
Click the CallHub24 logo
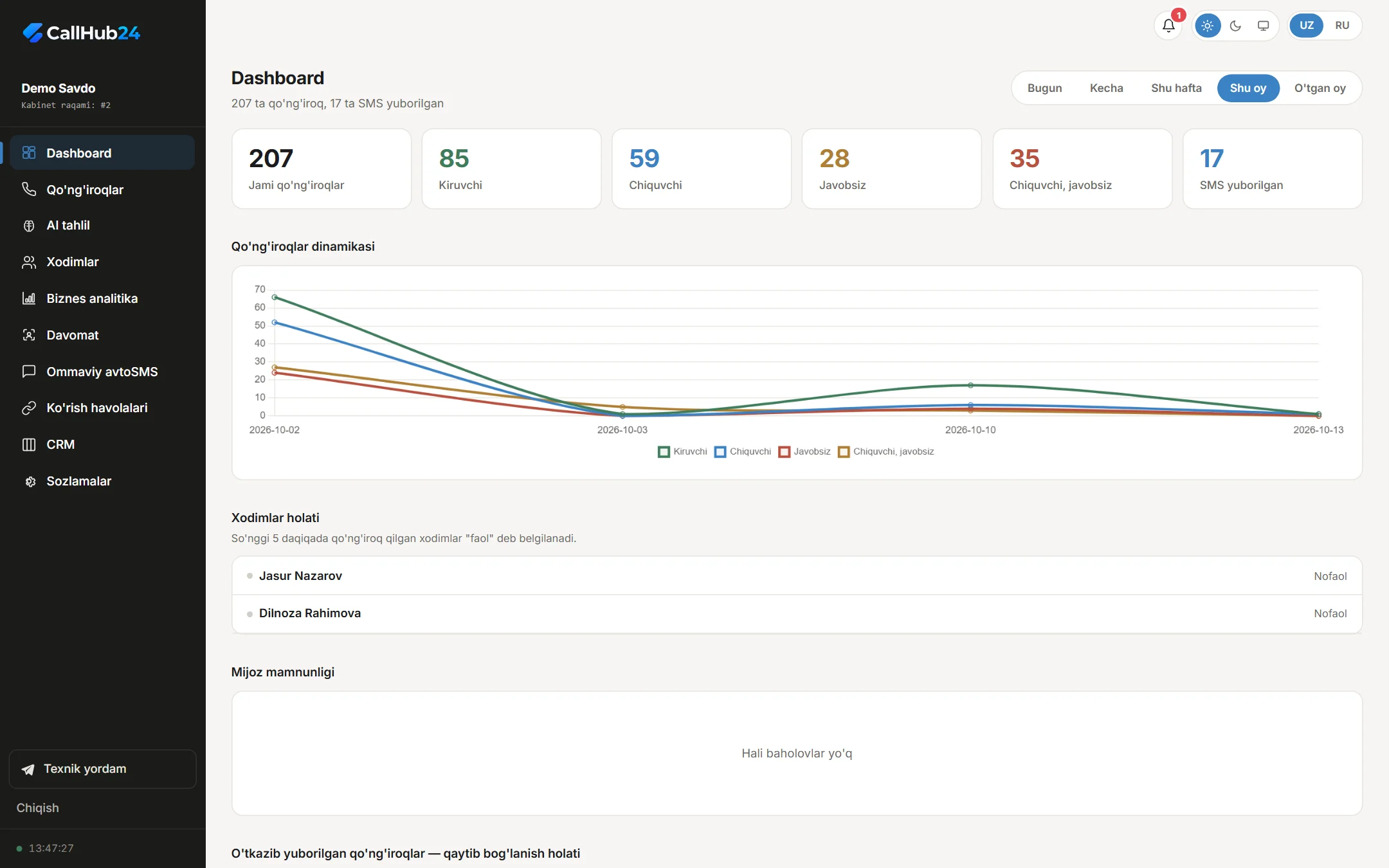click(81, 33)
